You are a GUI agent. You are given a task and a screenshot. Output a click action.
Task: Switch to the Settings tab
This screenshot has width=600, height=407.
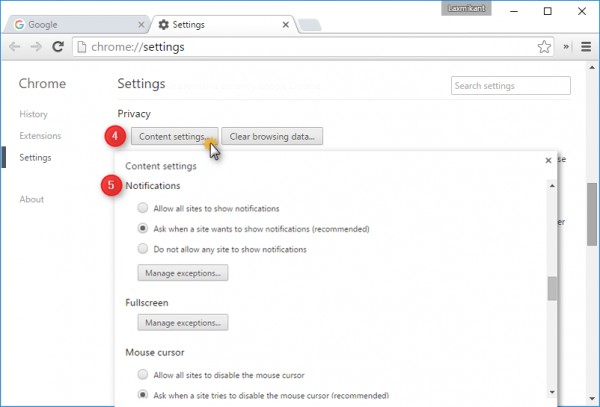(x=222, y=25)
